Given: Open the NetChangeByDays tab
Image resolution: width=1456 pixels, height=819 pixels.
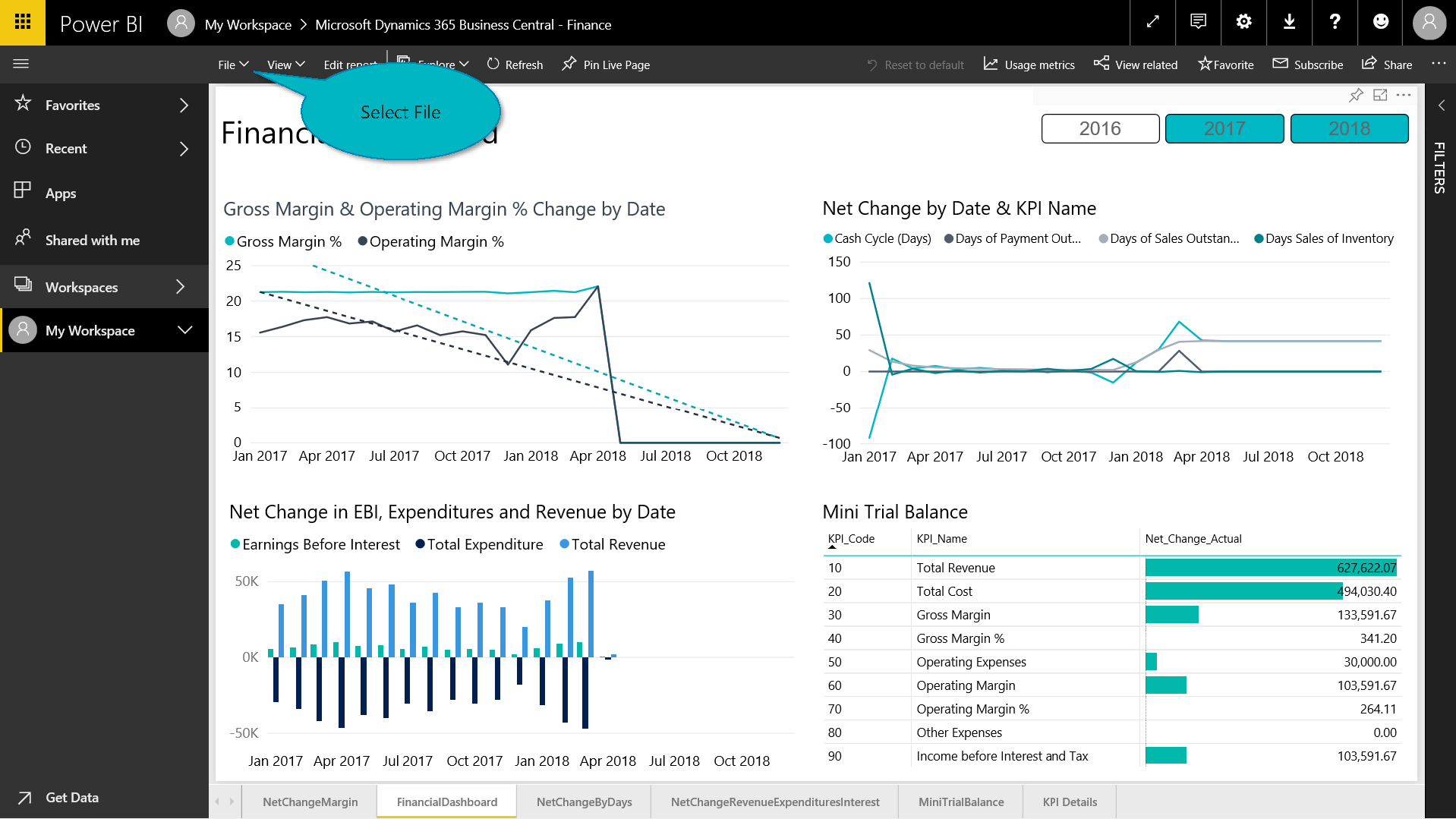Looking at the screenshot, I should coord(584,802).
